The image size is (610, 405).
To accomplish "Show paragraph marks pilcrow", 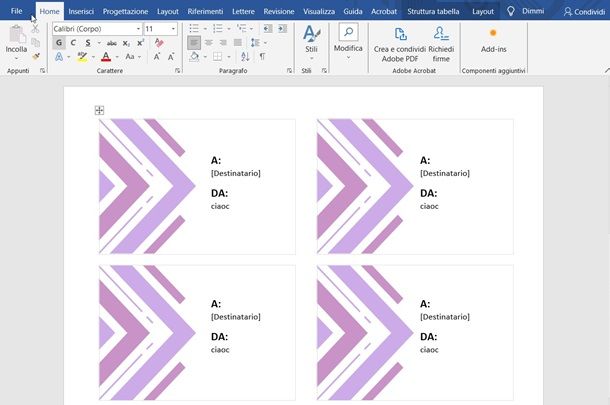I will [x=263, y=57].
